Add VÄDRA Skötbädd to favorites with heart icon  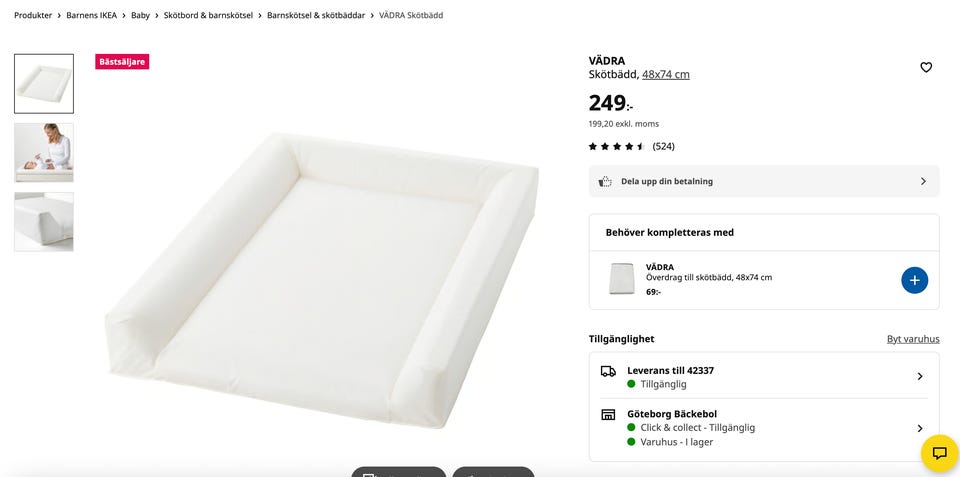926,67
